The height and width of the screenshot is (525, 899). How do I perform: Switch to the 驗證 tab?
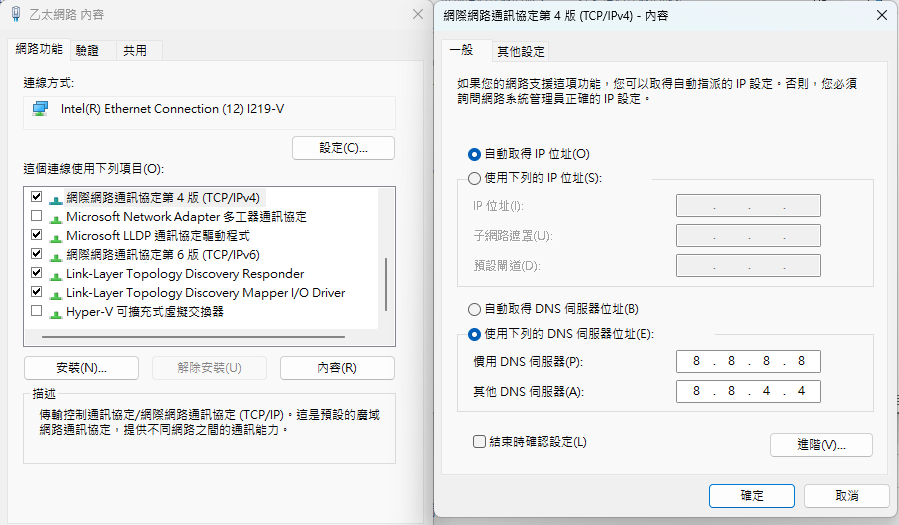(88, 50)
